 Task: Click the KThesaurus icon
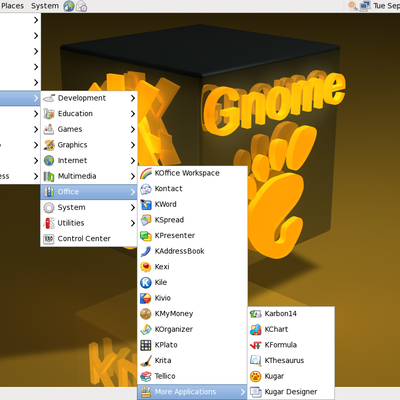click(256, 361)
